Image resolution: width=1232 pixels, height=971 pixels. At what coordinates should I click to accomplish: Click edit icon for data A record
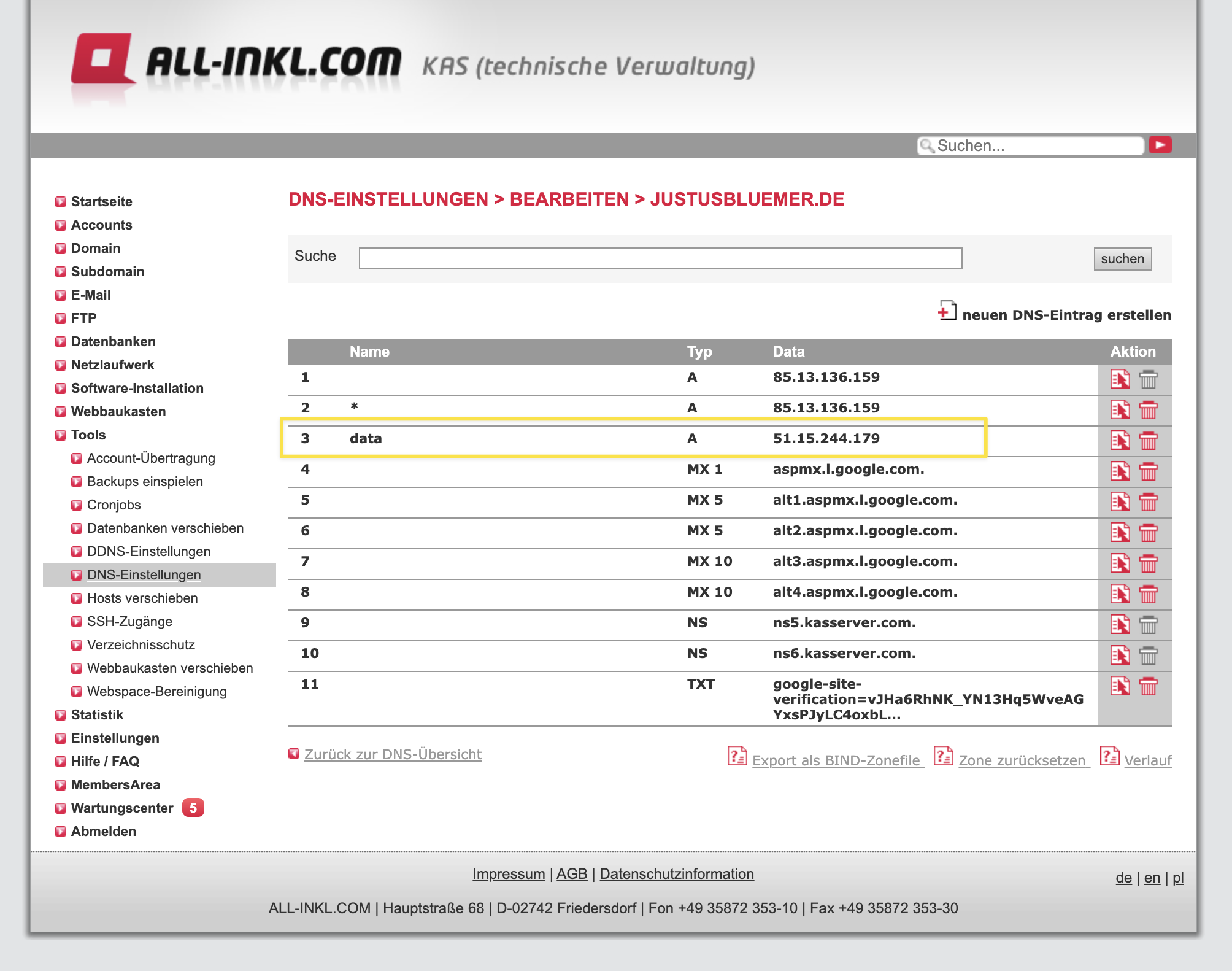point(1120,441)
